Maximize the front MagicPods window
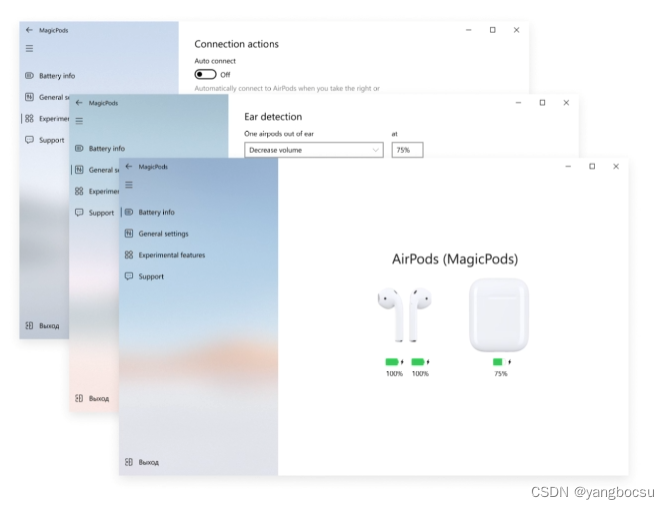The height and width of the screenshot is (509, 670). [592, 166]
